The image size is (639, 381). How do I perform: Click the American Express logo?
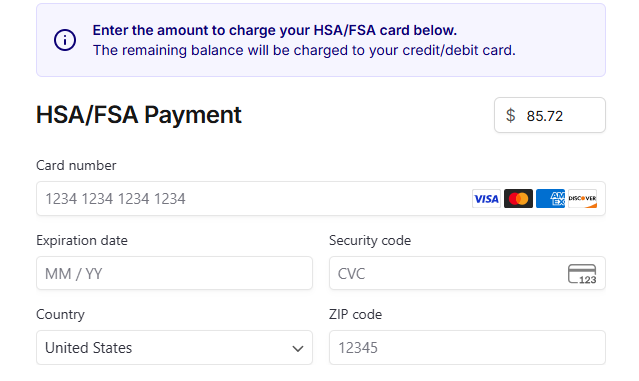coord(550,198)
